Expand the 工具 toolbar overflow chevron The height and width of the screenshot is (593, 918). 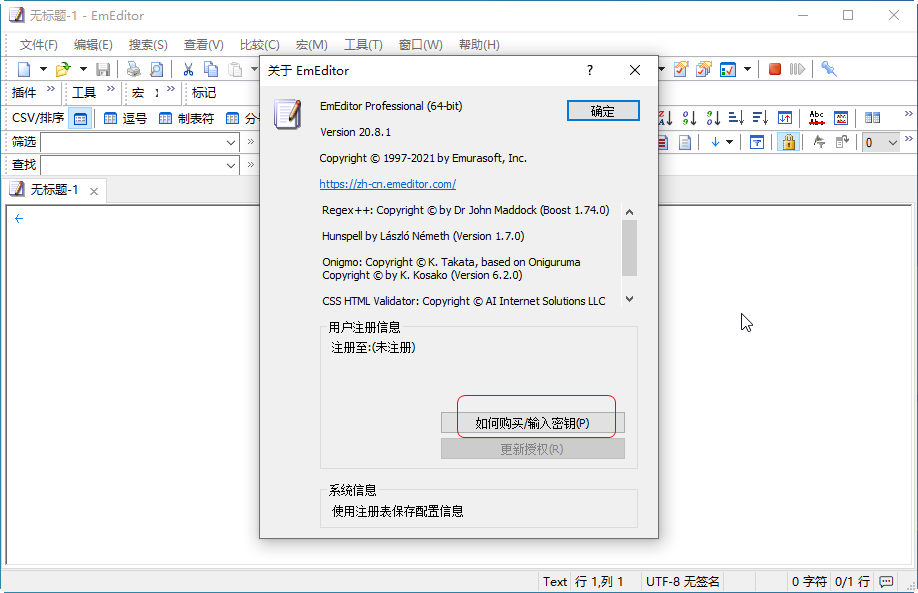pos(111,89)
